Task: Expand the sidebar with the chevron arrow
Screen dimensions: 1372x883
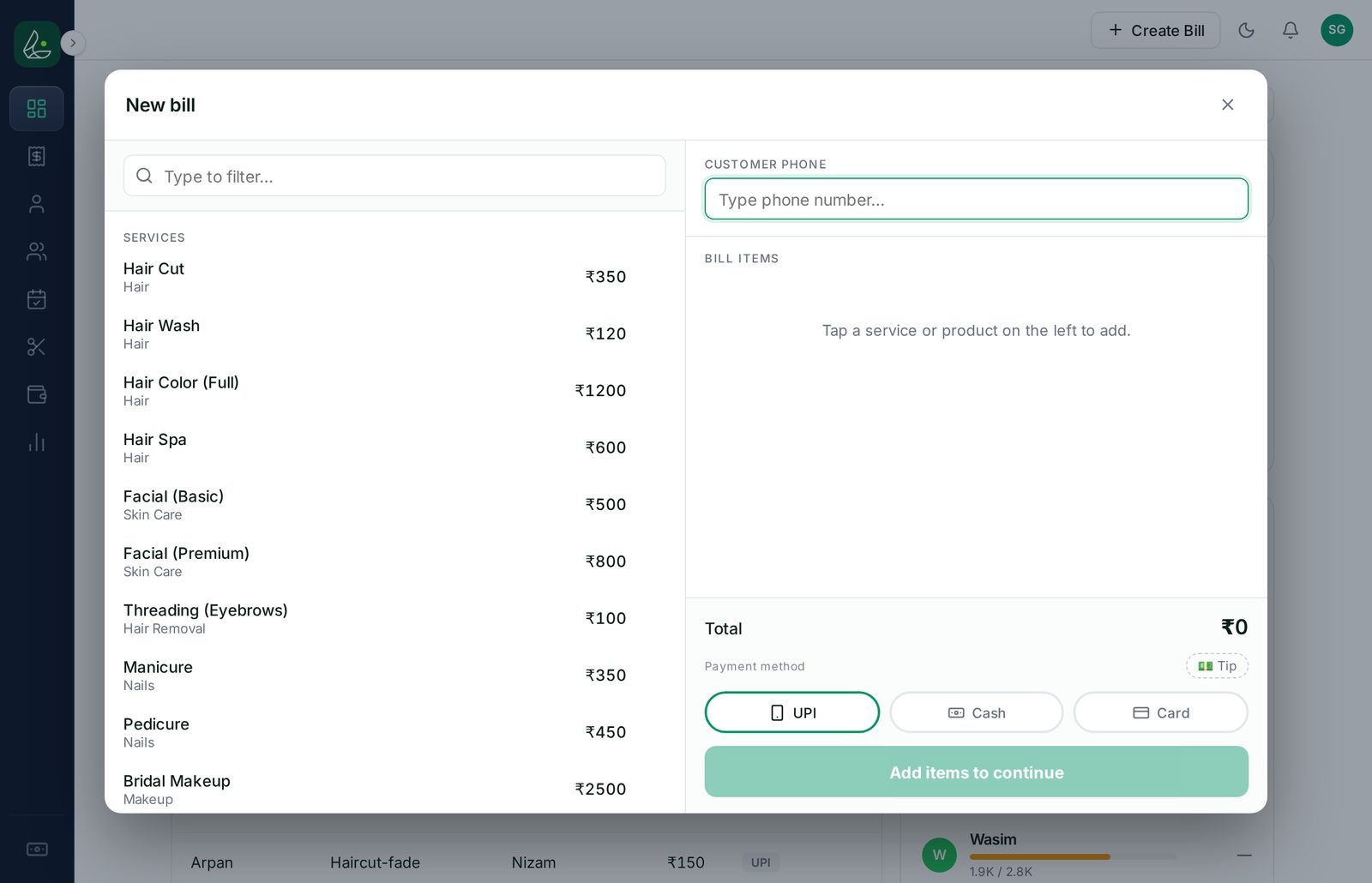Action: click(73, 43)
